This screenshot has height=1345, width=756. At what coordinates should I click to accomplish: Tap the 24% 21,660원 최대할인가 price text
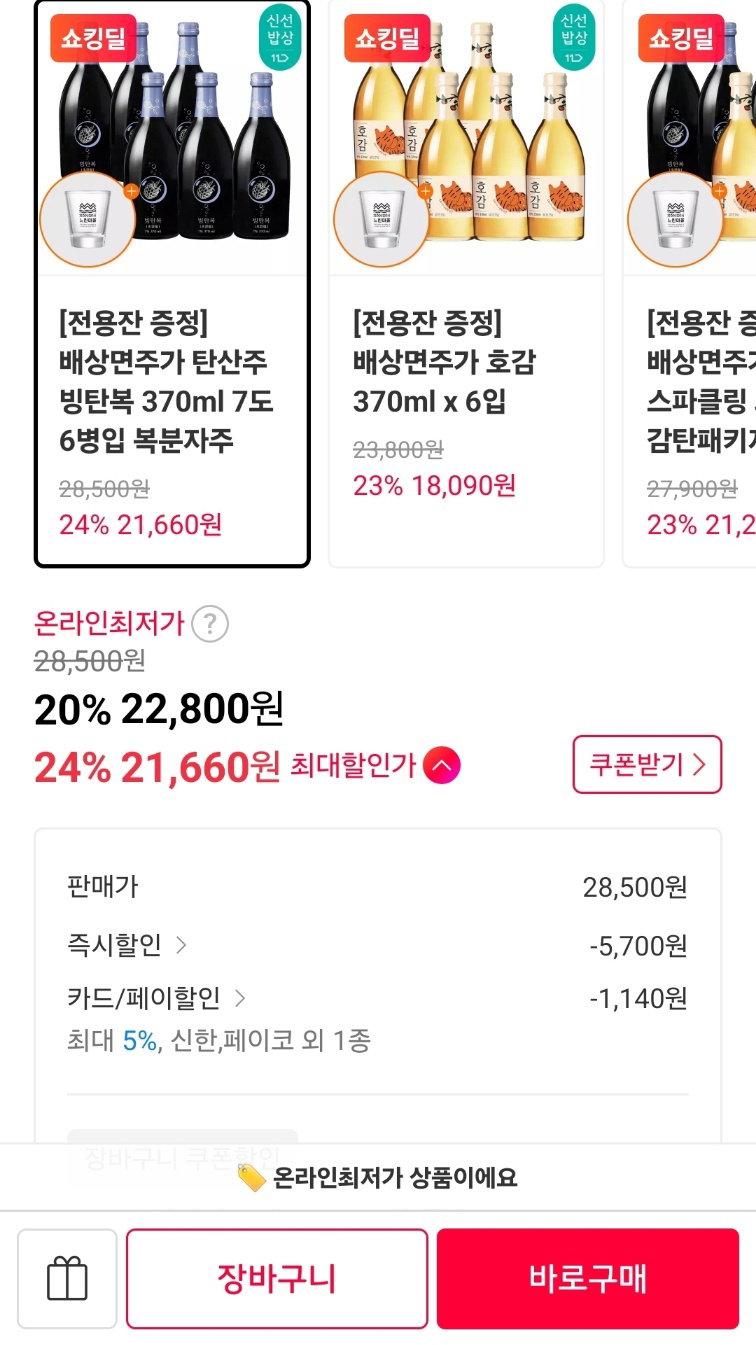157,767
